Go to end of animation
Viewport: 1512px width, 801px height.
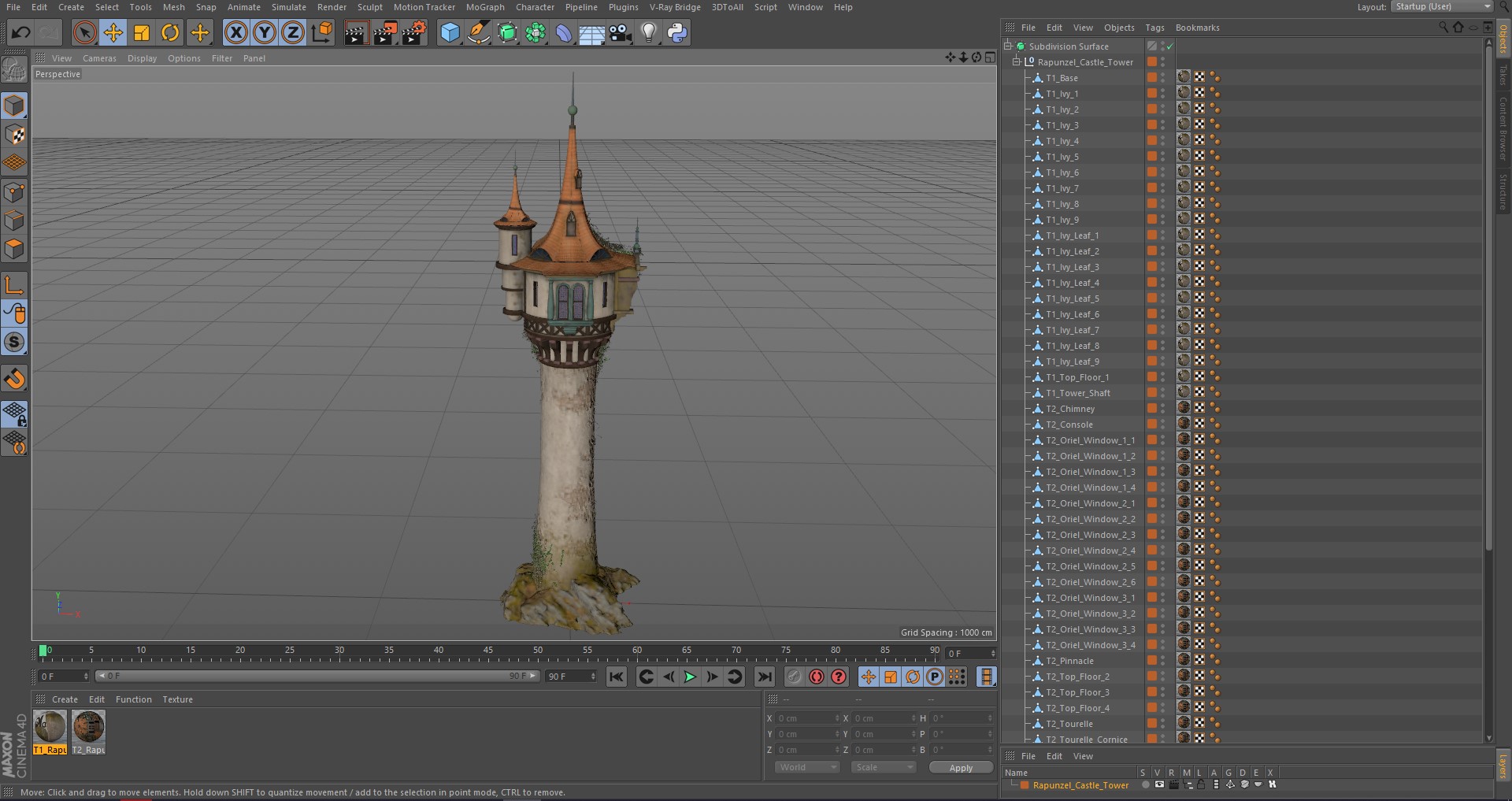765,677
